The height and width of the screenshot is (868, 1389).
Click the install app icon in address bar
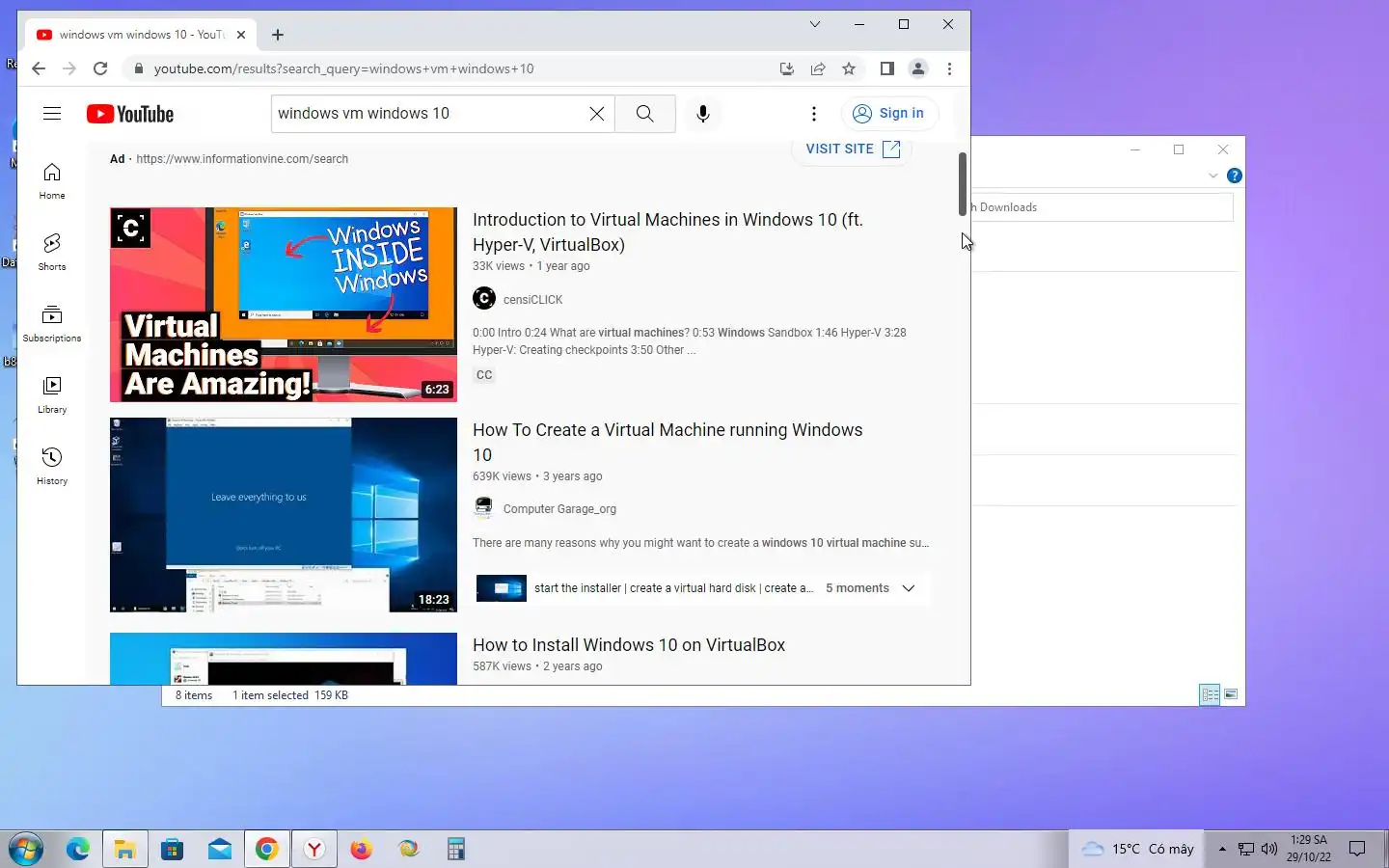click(787, 68)
